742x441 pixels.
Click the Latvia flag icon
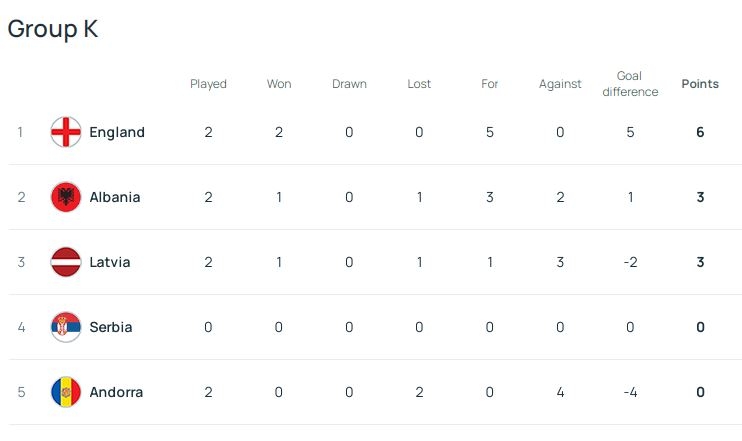[x=66, y=262]
